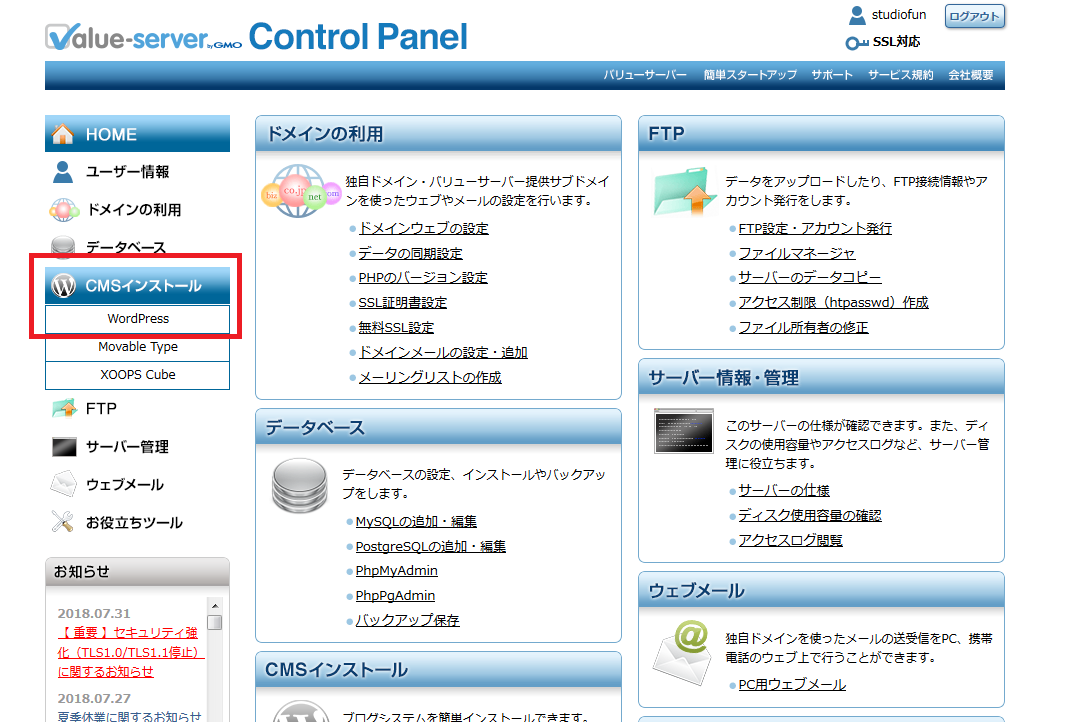Click the ウェブメール envelope icon in sidebar
This screenshot has height=722, width=1065.
pos(63,484)
